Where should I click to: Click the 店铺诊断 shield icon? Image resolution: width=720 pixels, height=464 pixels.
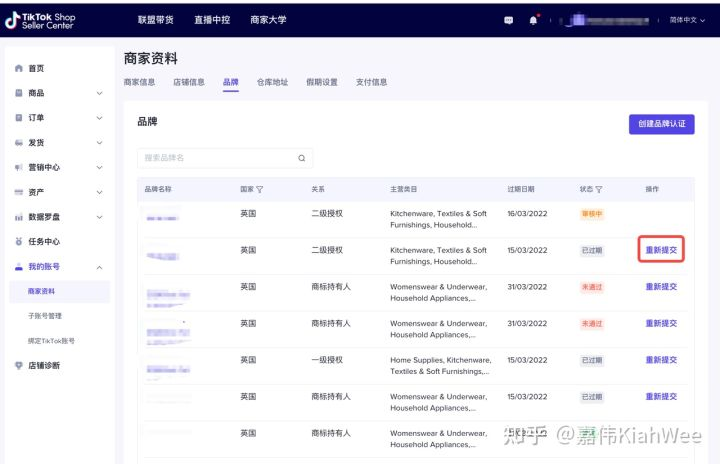click(19, 366)
